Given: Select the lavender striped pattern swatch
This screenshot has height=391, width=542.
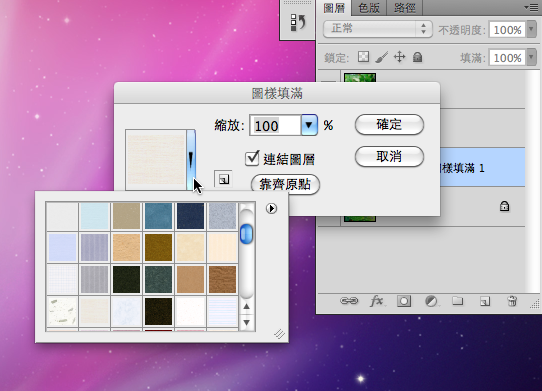Looking at the screenshot, I should [x=94, y=247].
